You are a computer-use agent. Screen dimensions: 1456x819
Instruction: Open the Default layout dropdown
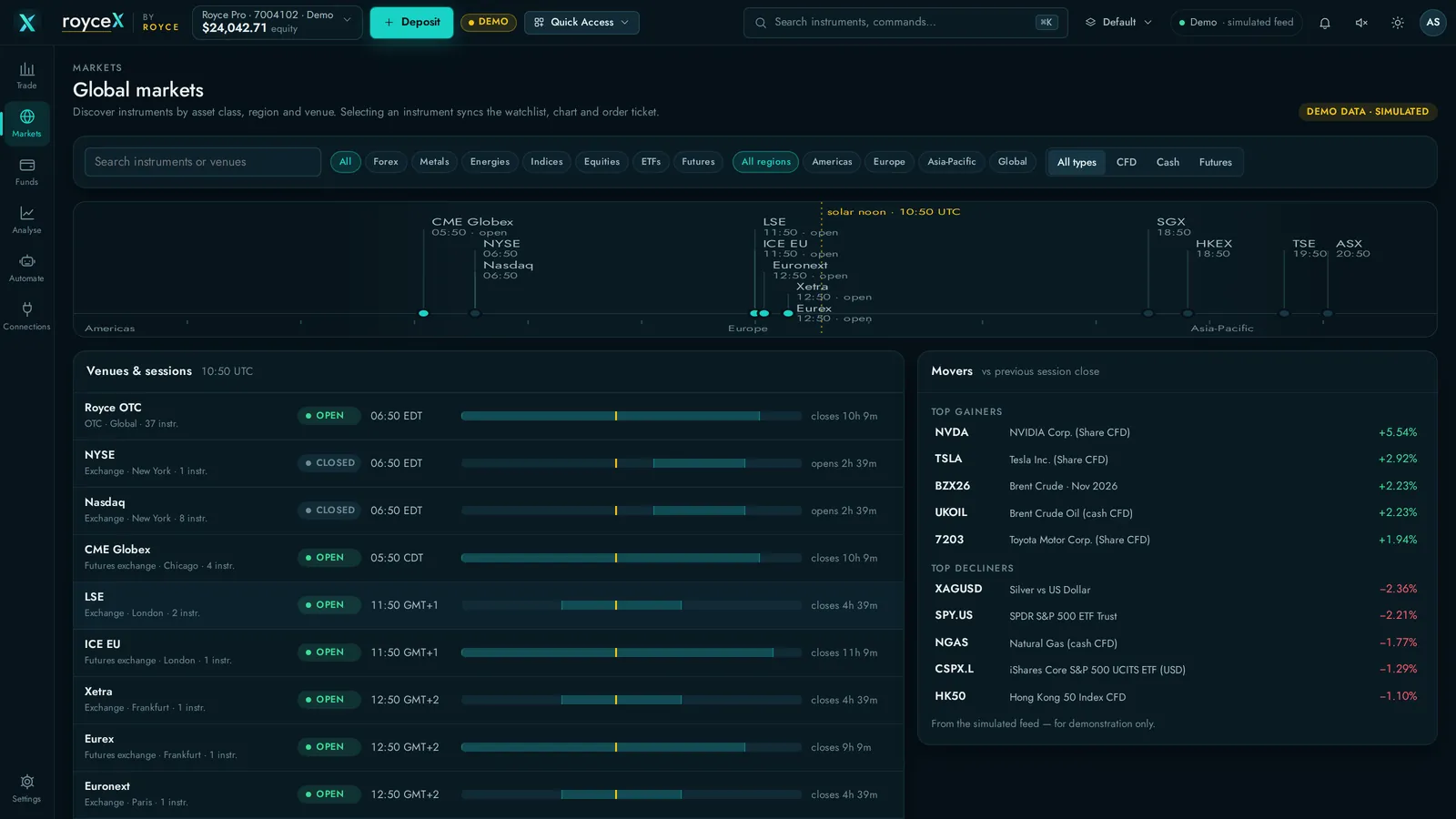coord(1119,22)
